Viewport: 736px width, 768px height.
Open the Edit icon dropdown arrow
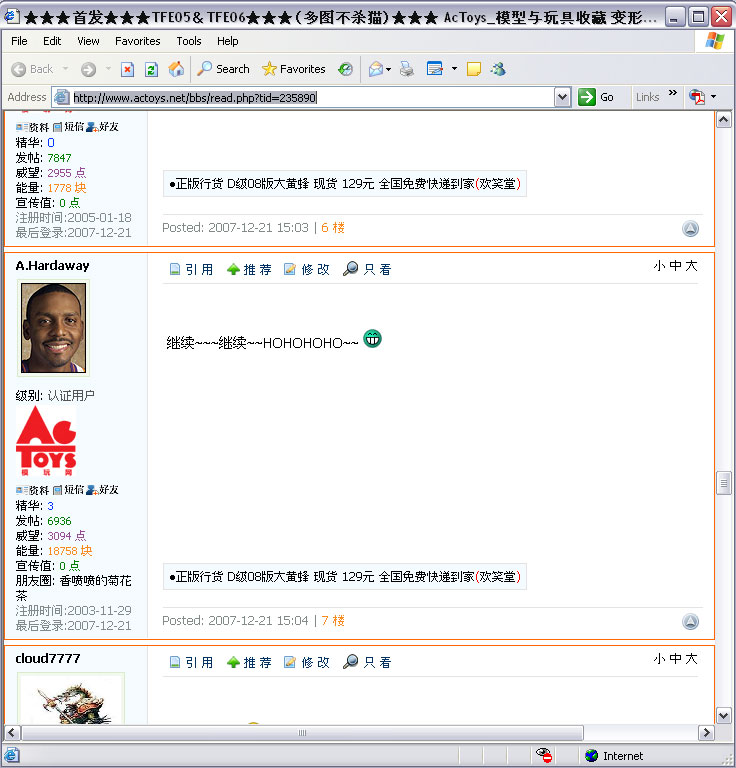454,69
